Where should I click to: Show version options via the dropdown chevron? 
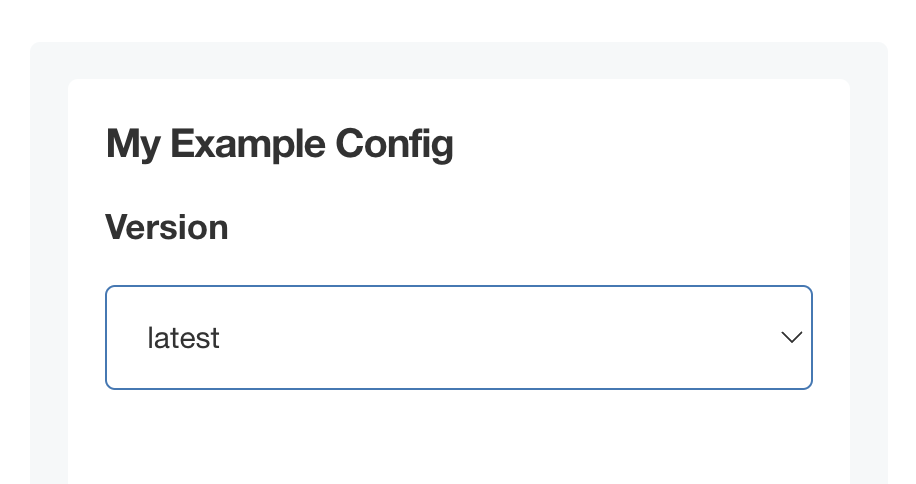point(791,338)
